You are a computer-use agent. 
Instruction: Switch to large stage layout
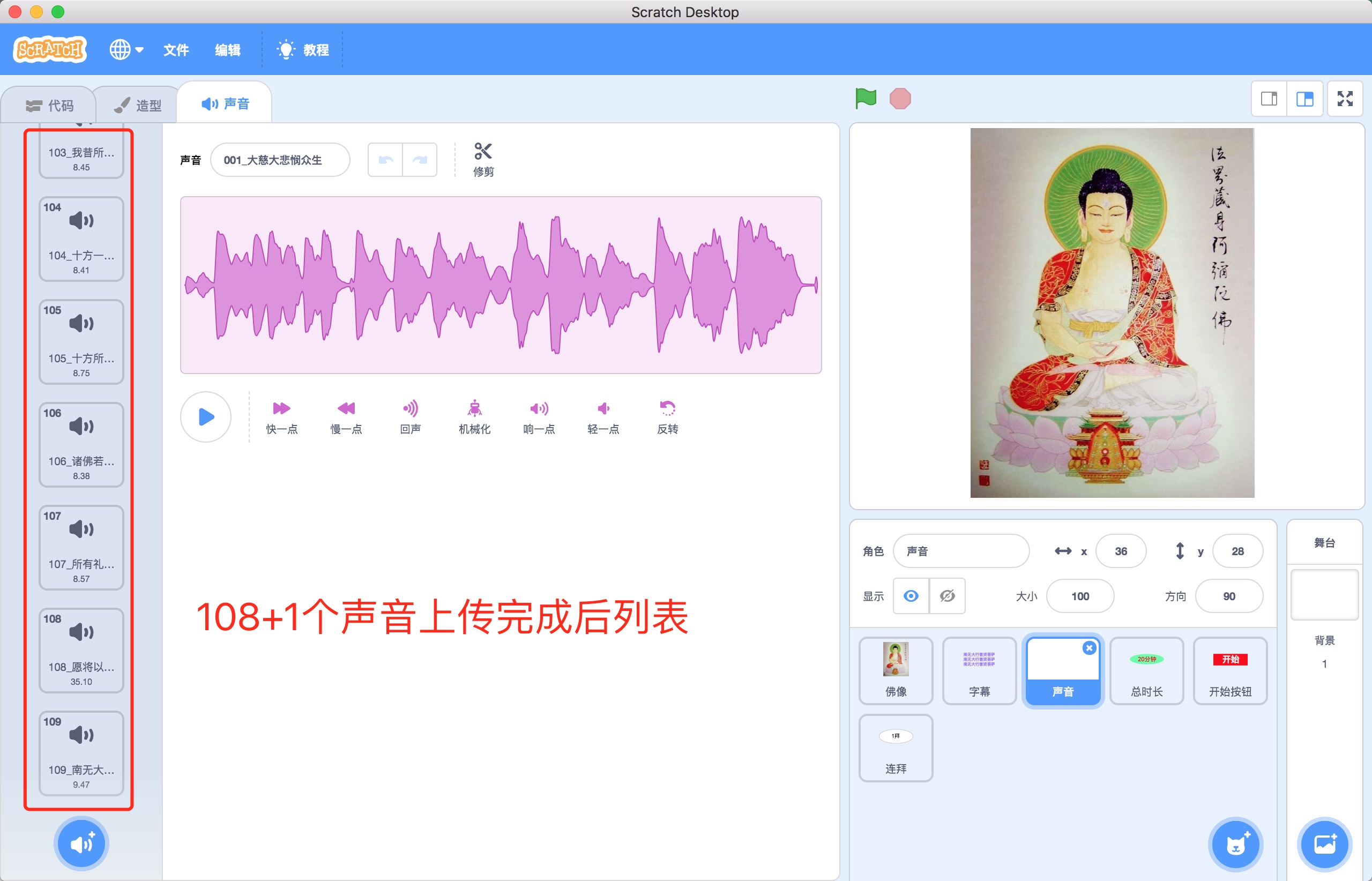(1304, 99)
